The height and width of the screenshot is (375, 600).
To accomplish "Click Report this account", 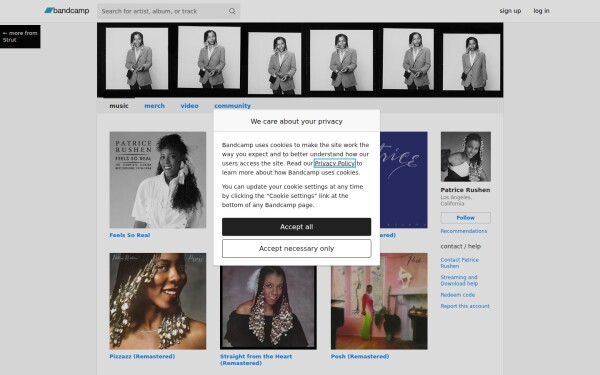I will (465, 306).
